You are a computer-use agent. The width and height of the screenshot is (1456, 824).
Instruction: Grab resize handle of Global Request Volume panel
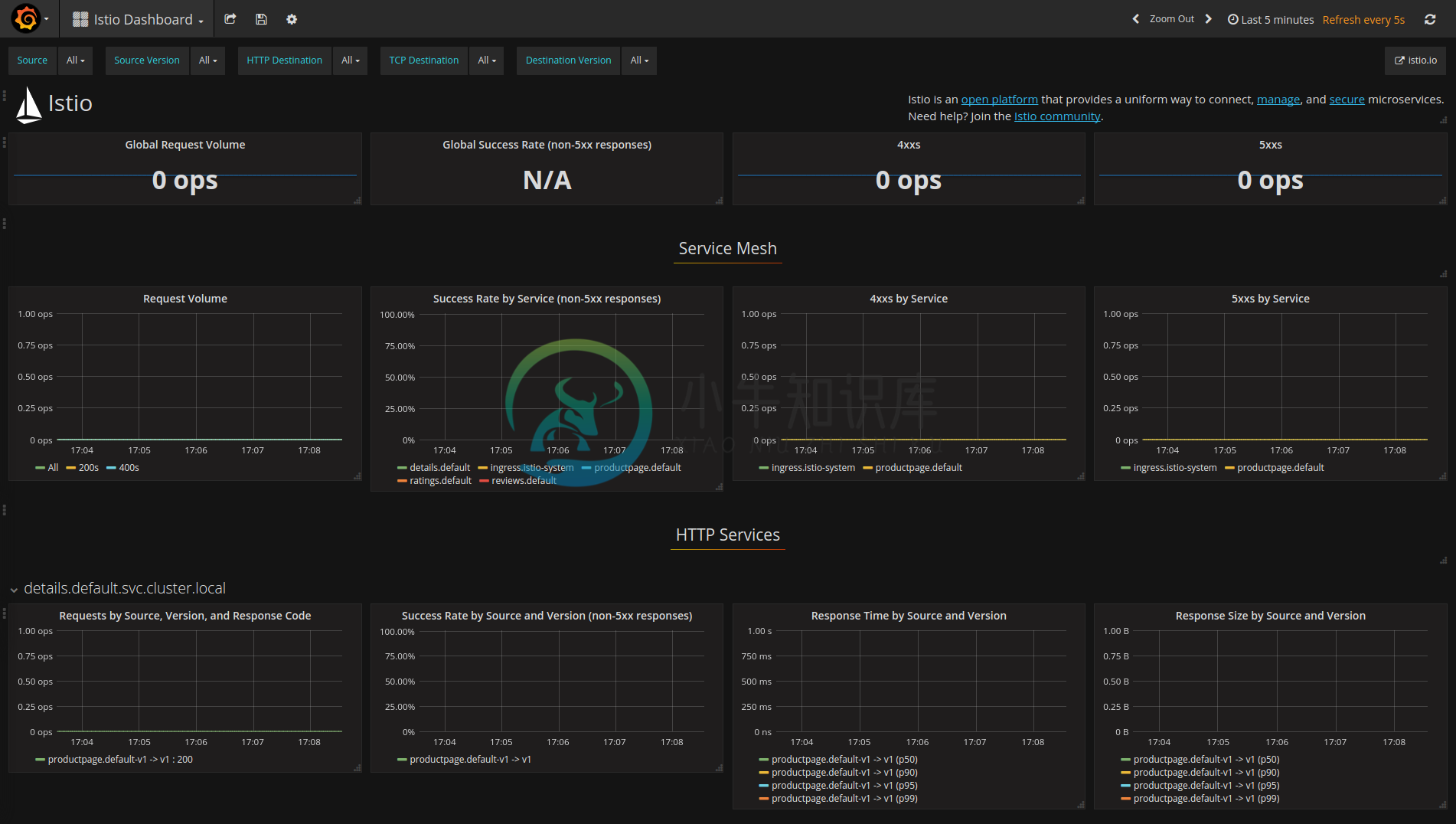pos(357,201)
